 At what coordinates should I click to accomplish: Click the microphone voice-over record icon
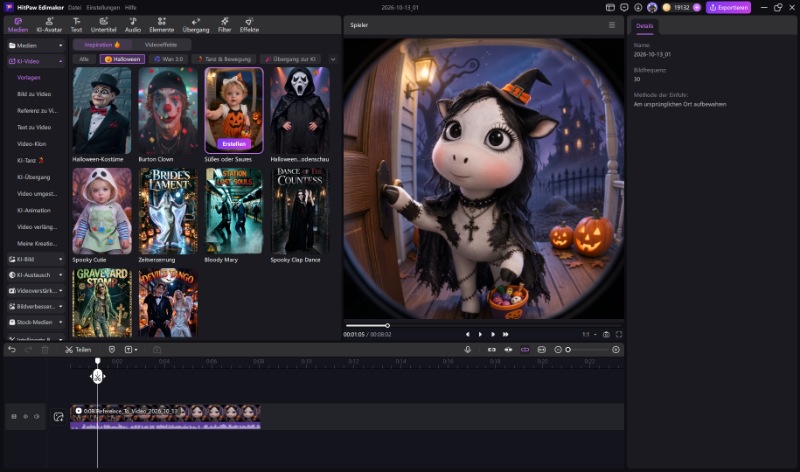point(467,350)
